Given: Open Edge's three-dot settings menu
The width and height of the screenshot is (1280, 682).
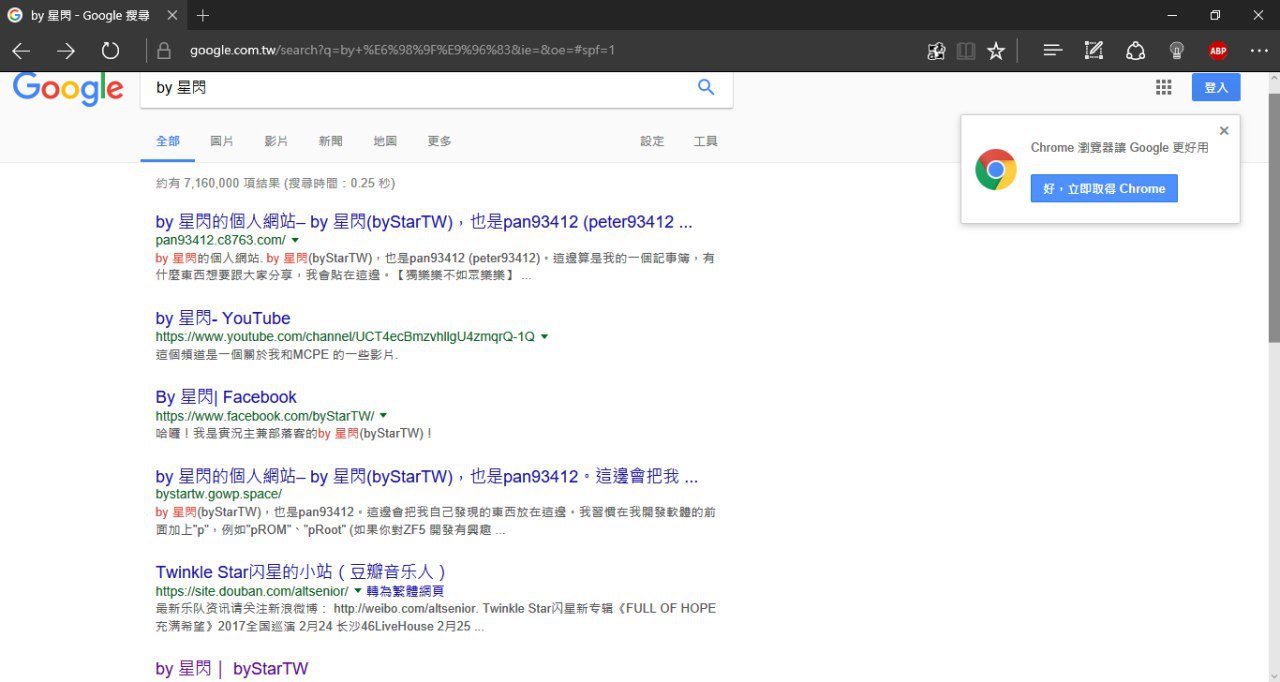Looking at the screenshot, I should pos(1259,51).
